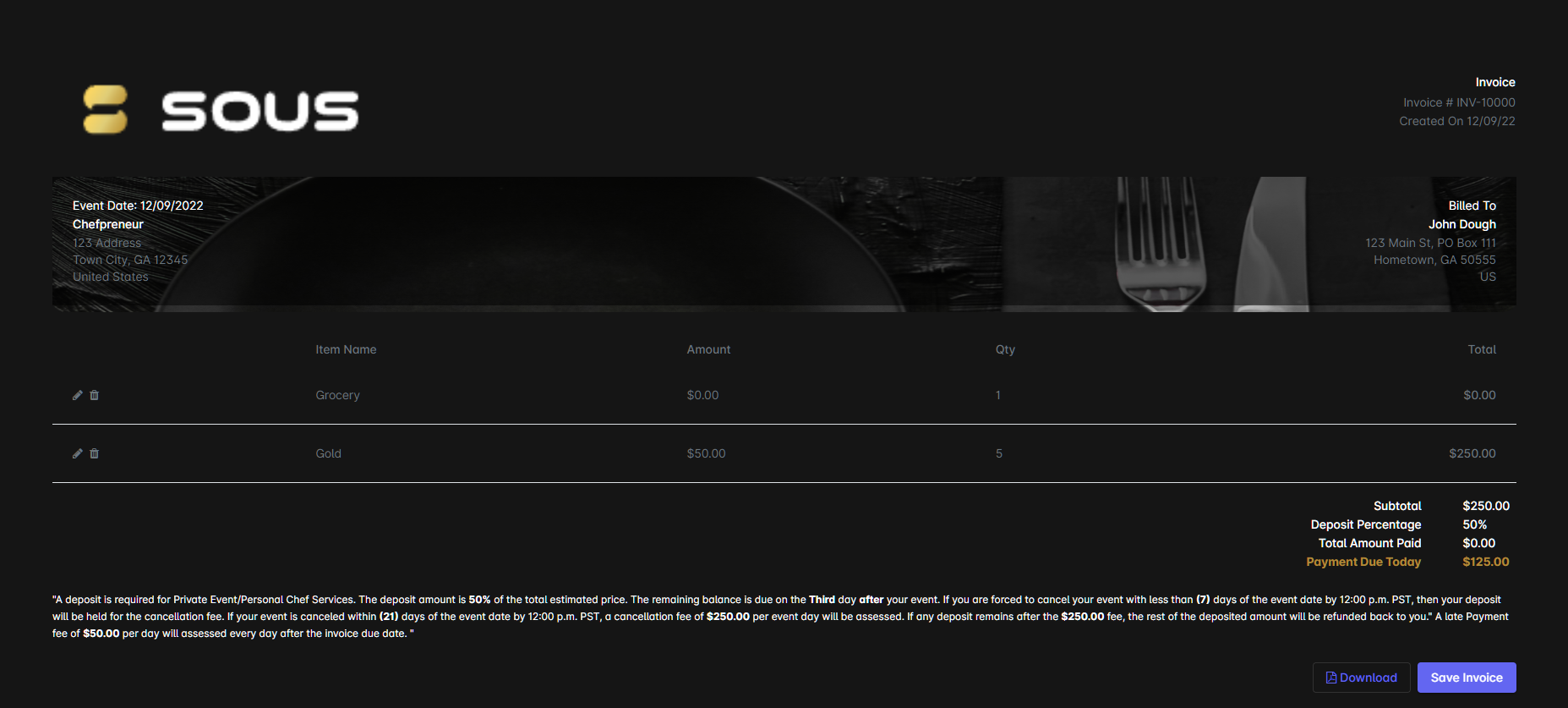This screenshot has height=708, width=1568.
Task: Click the Item Name column header
Action: (346, 349)
